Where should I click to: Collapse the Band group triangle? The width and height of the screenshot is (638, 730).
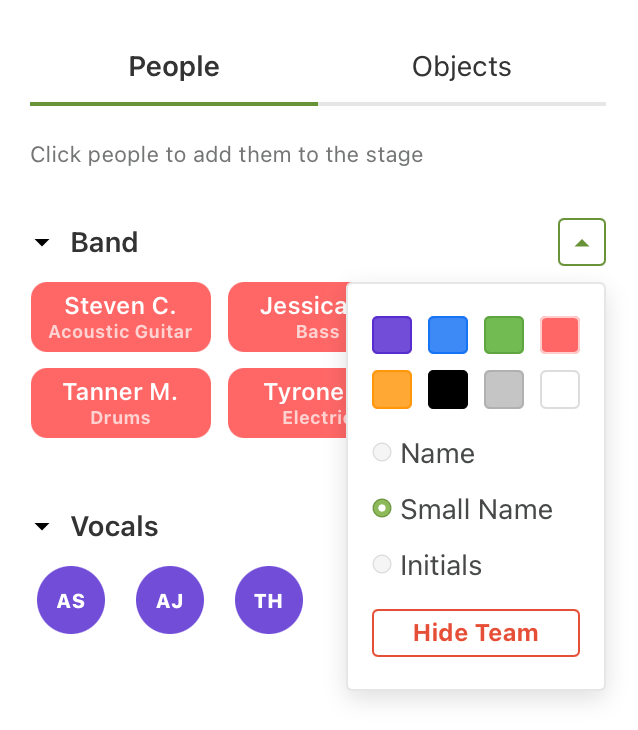42,243
